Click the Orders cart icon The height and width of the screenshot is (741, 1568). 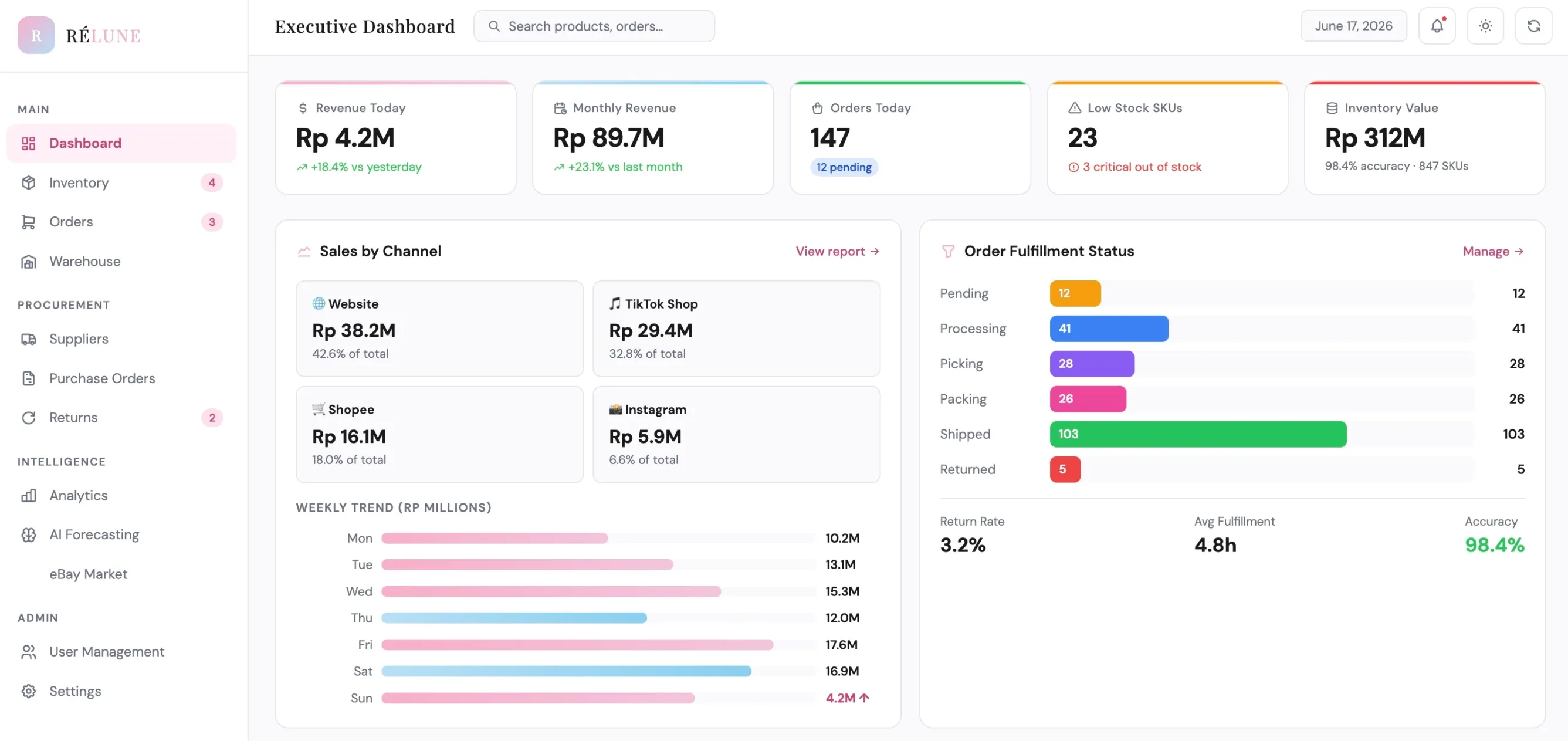(29, 222)
